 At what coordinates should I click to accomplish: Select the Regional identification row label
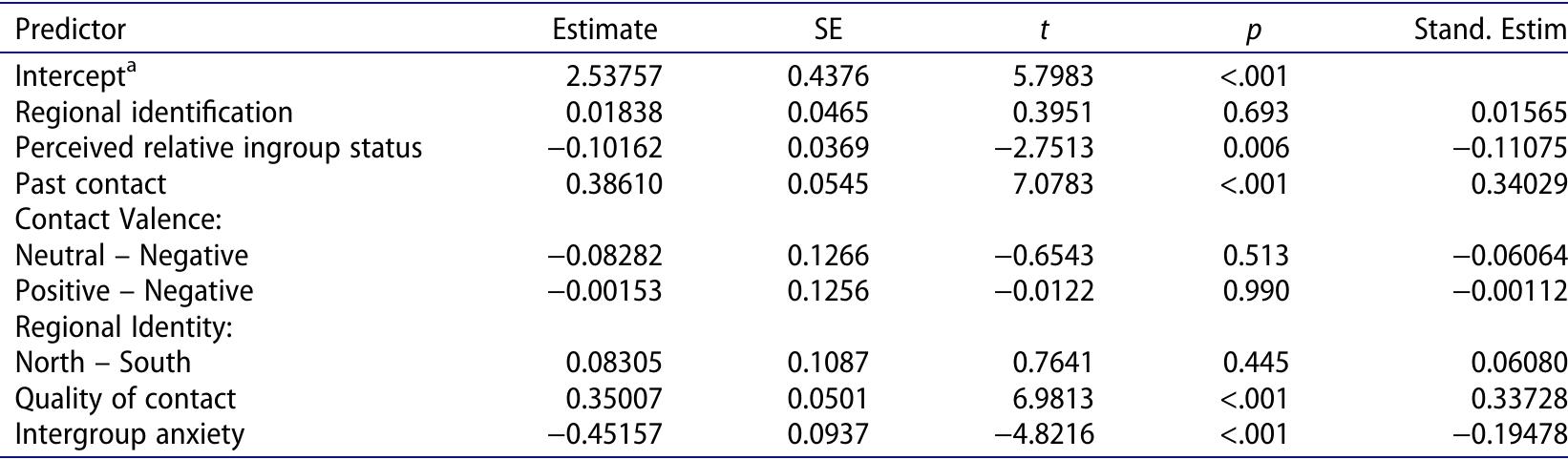coord(154,113)
